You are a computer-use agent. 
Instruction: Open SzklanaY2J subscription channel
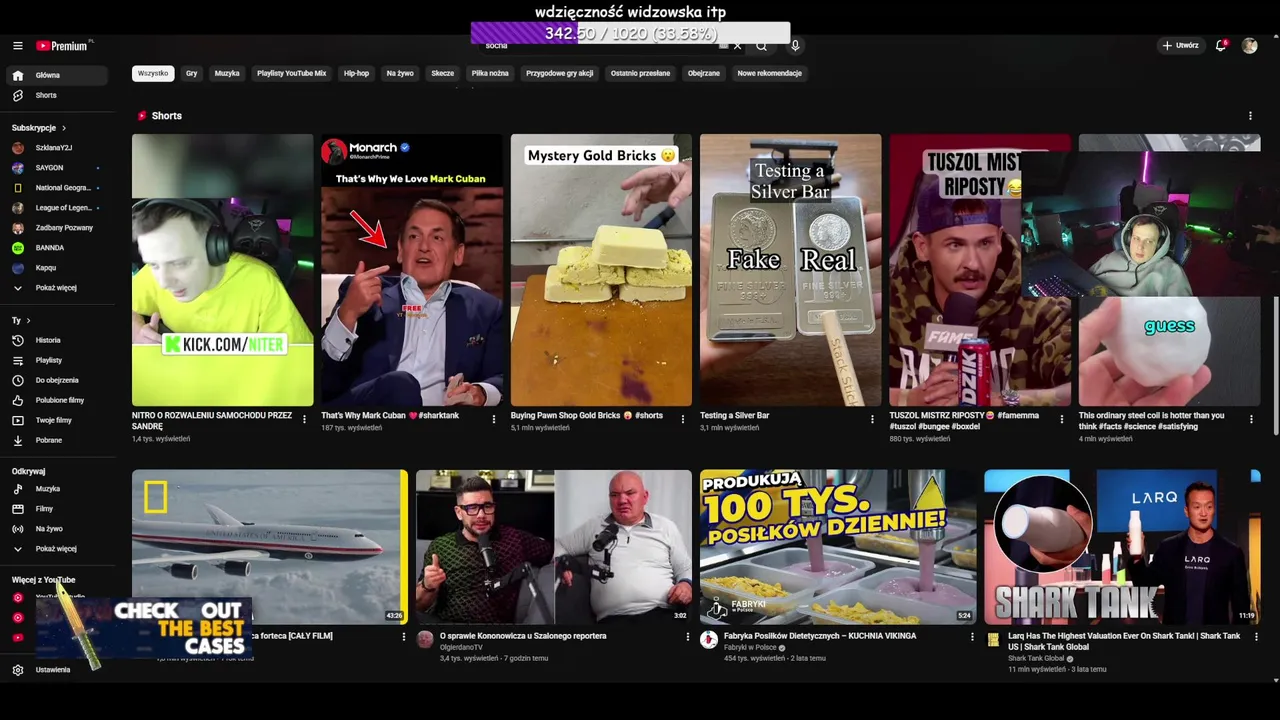click(x=57, y=148)
